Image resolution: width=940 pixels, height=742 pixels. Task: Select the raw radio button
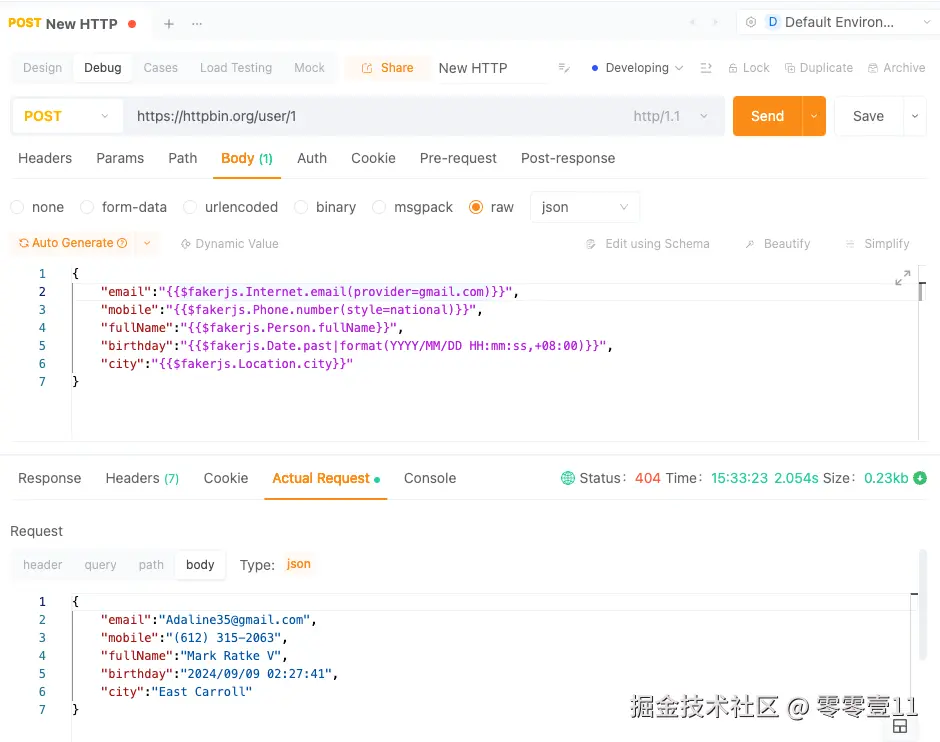click(476, 207)
